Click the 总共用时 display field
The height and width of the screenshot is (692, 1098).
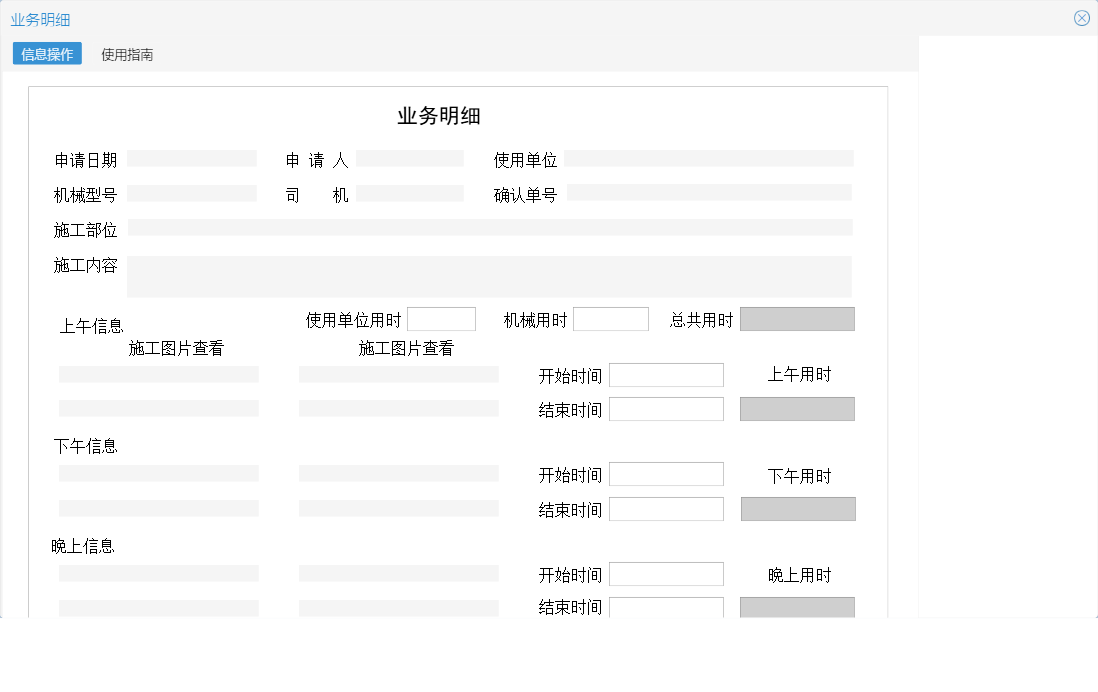click(x=797, y=318)
